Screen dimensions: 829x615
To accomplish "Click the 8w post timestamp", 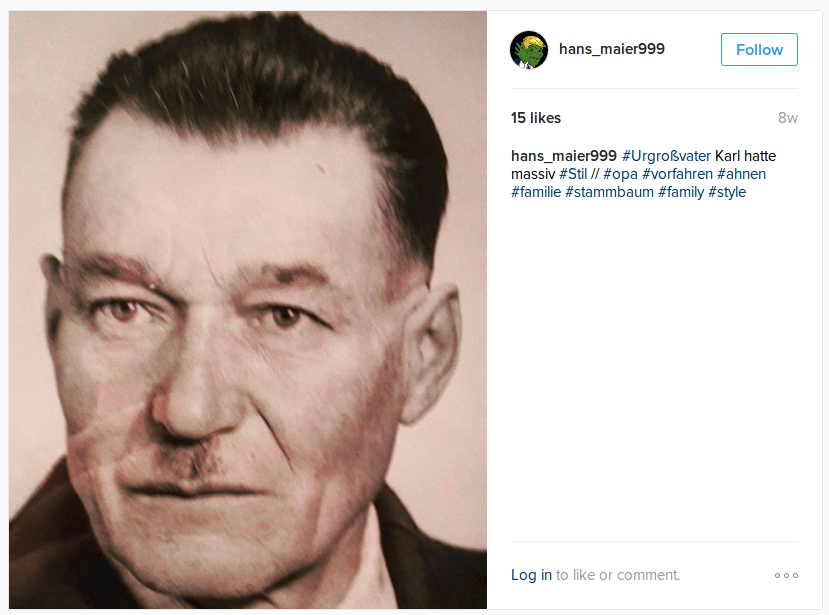I will click(x=788, y=118).
